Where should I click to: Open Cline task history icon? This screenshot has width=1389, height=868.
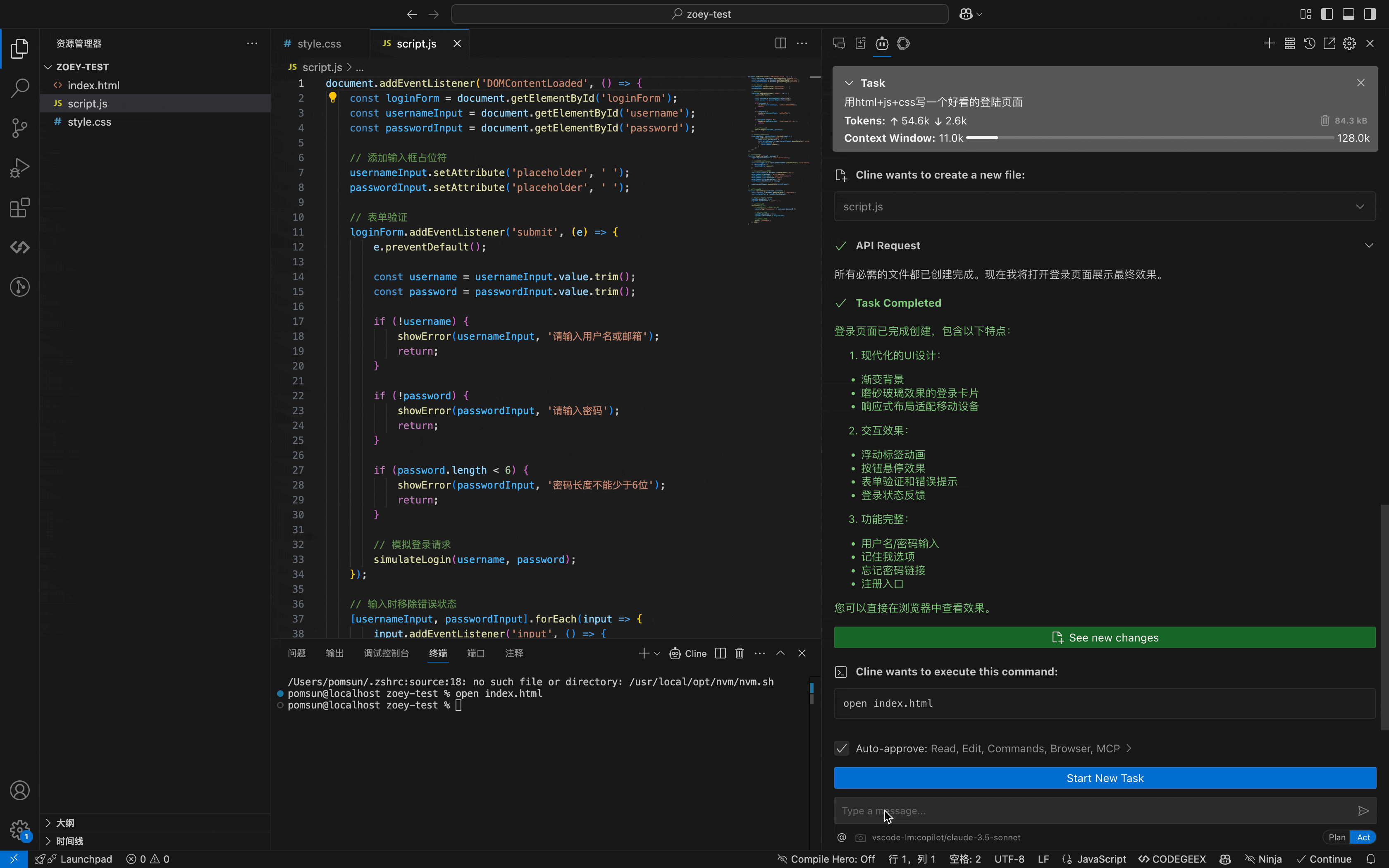click(x=1309, y=44)
